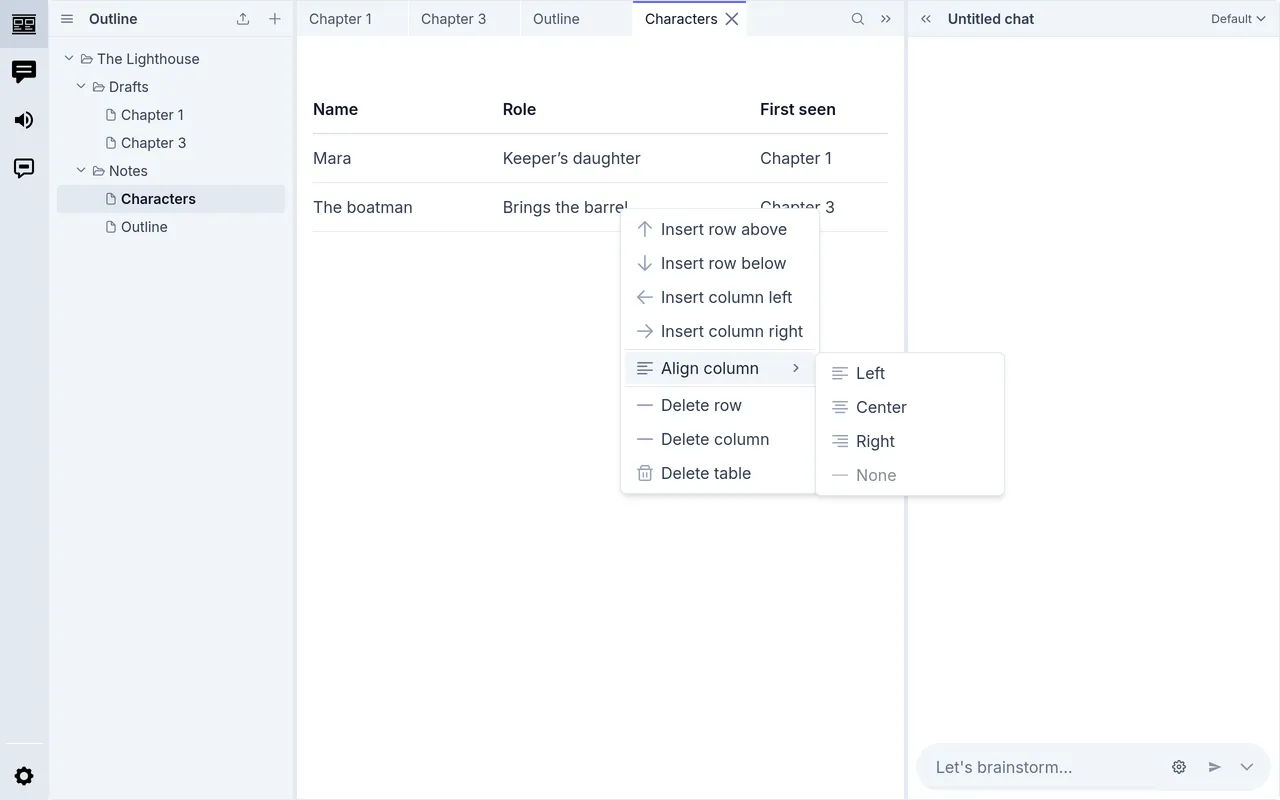Open the workspace layout icon in left rail

click(x=24, y=24)
